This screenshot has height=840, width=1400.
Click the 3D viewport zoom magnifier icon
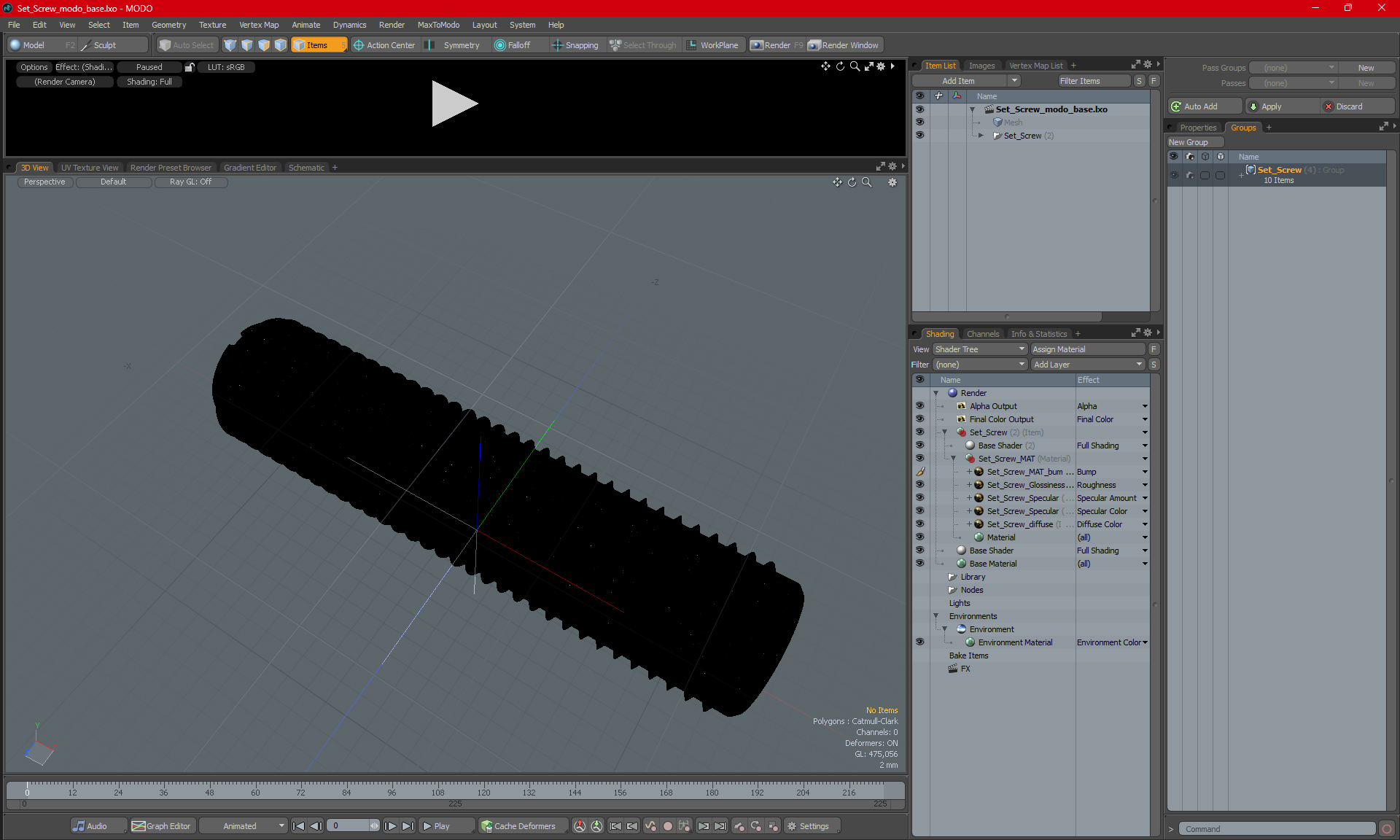[x=866, y=182]
